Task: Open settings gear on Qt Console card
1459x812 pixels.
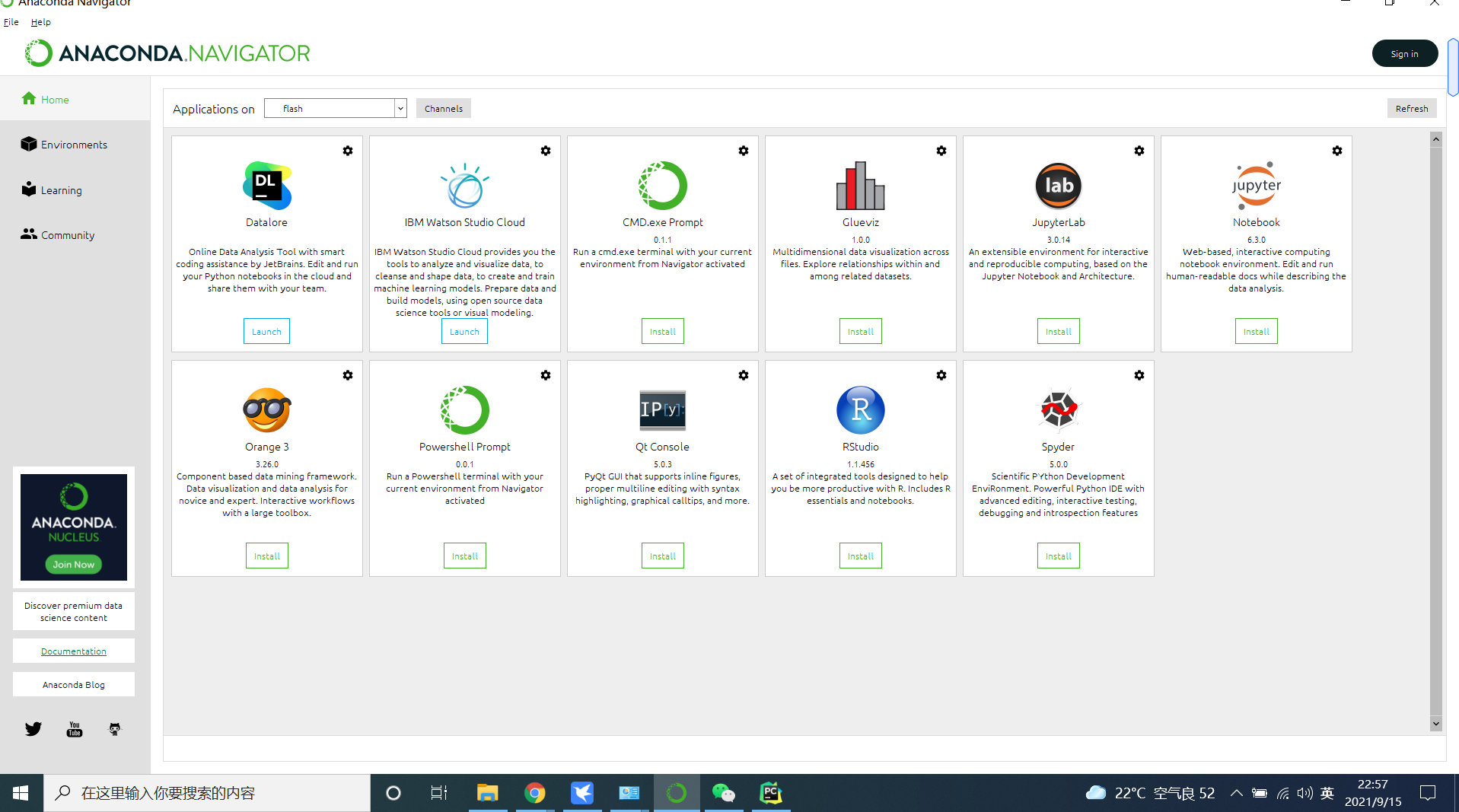Action: tap(744, 375)
